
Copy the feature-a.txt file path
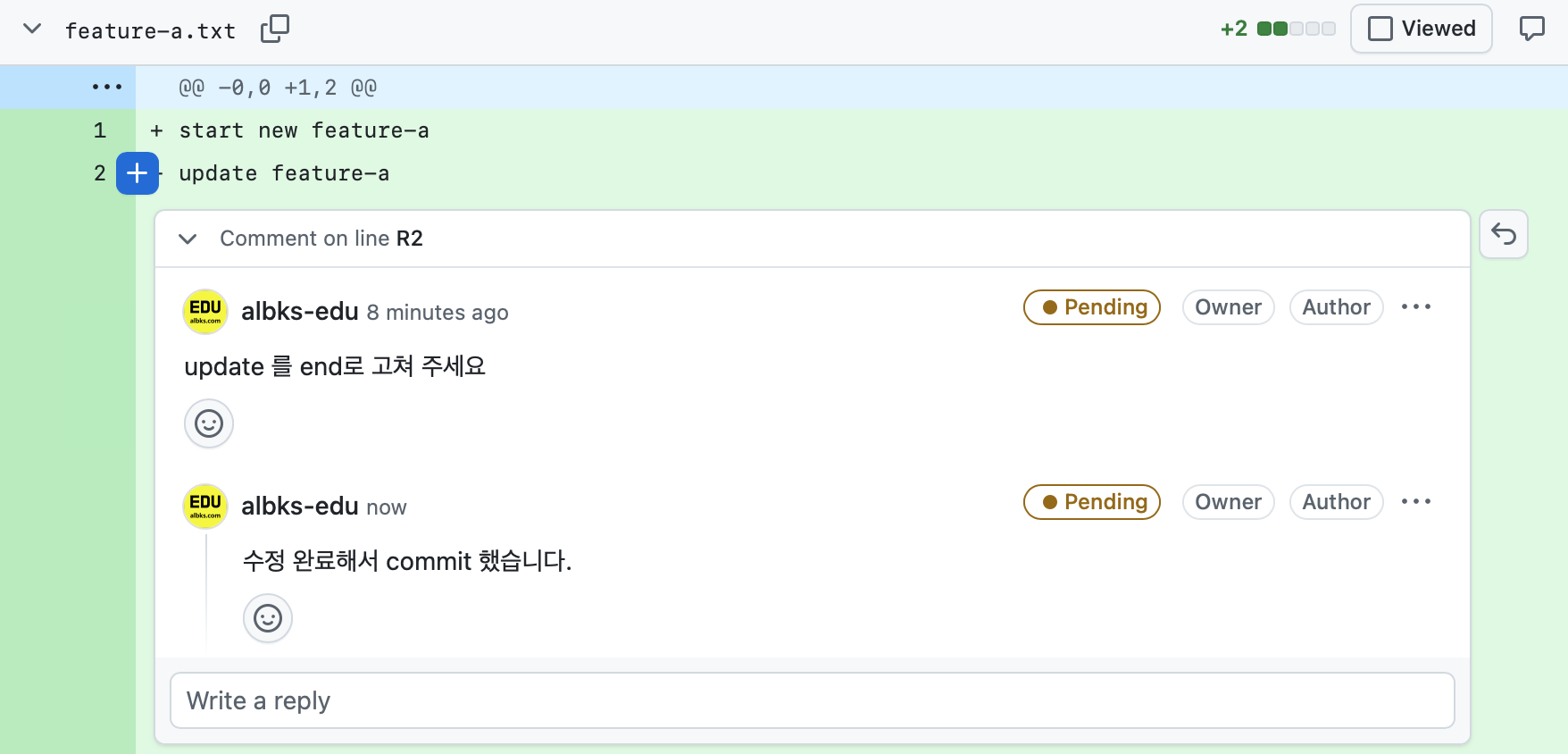(275, 29)
